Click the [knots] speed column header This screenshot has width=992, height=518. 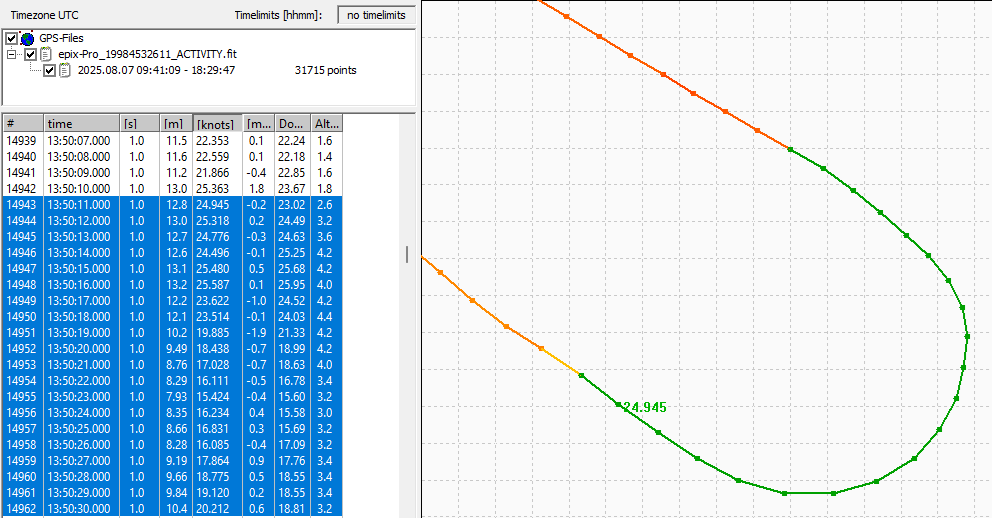click(217, 124)
